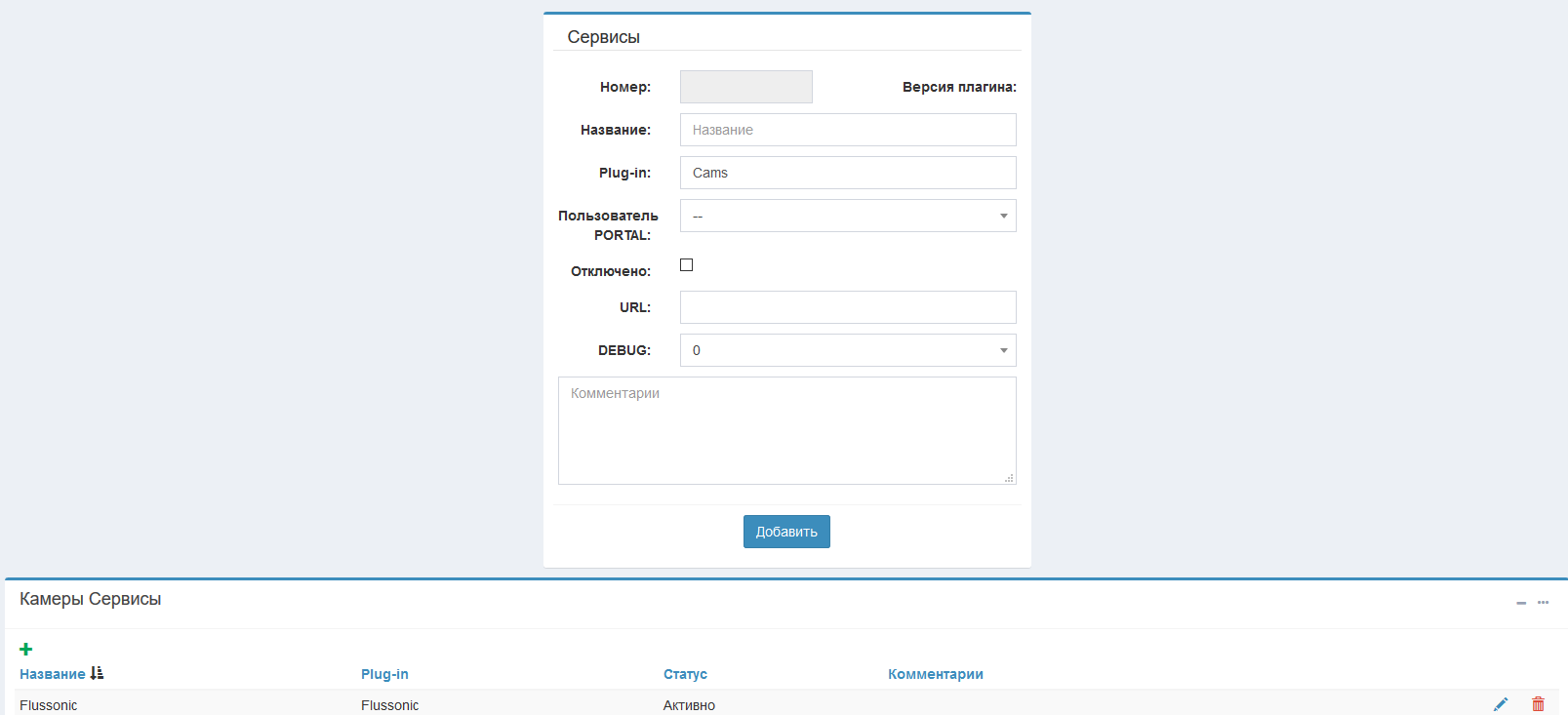Viewport: 1568px width, 715px height.
Task: Sort table by Plug-in column header
Action: click(x=384, y=674)
